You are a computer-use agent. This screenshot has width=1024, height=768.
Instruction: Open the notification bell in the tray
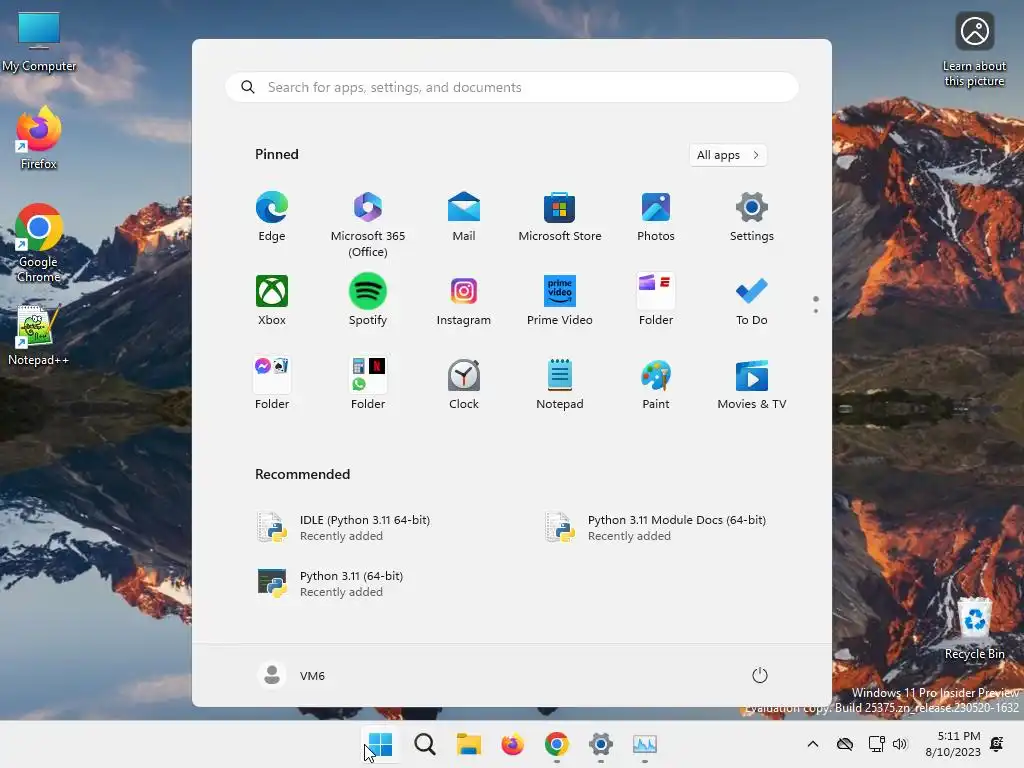click(x=997, y=744)
